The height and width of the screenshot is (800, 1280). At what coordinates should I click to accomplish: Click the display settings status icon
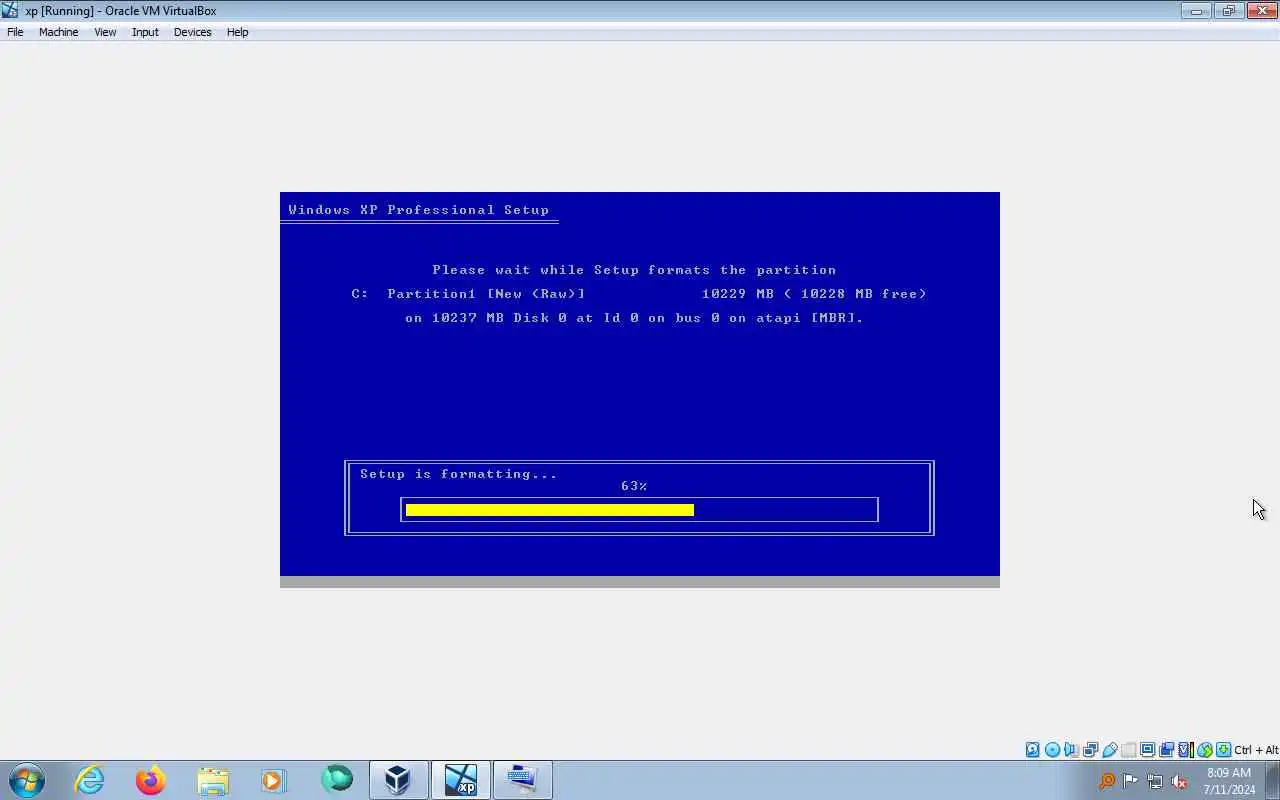tap(1147, 750)
